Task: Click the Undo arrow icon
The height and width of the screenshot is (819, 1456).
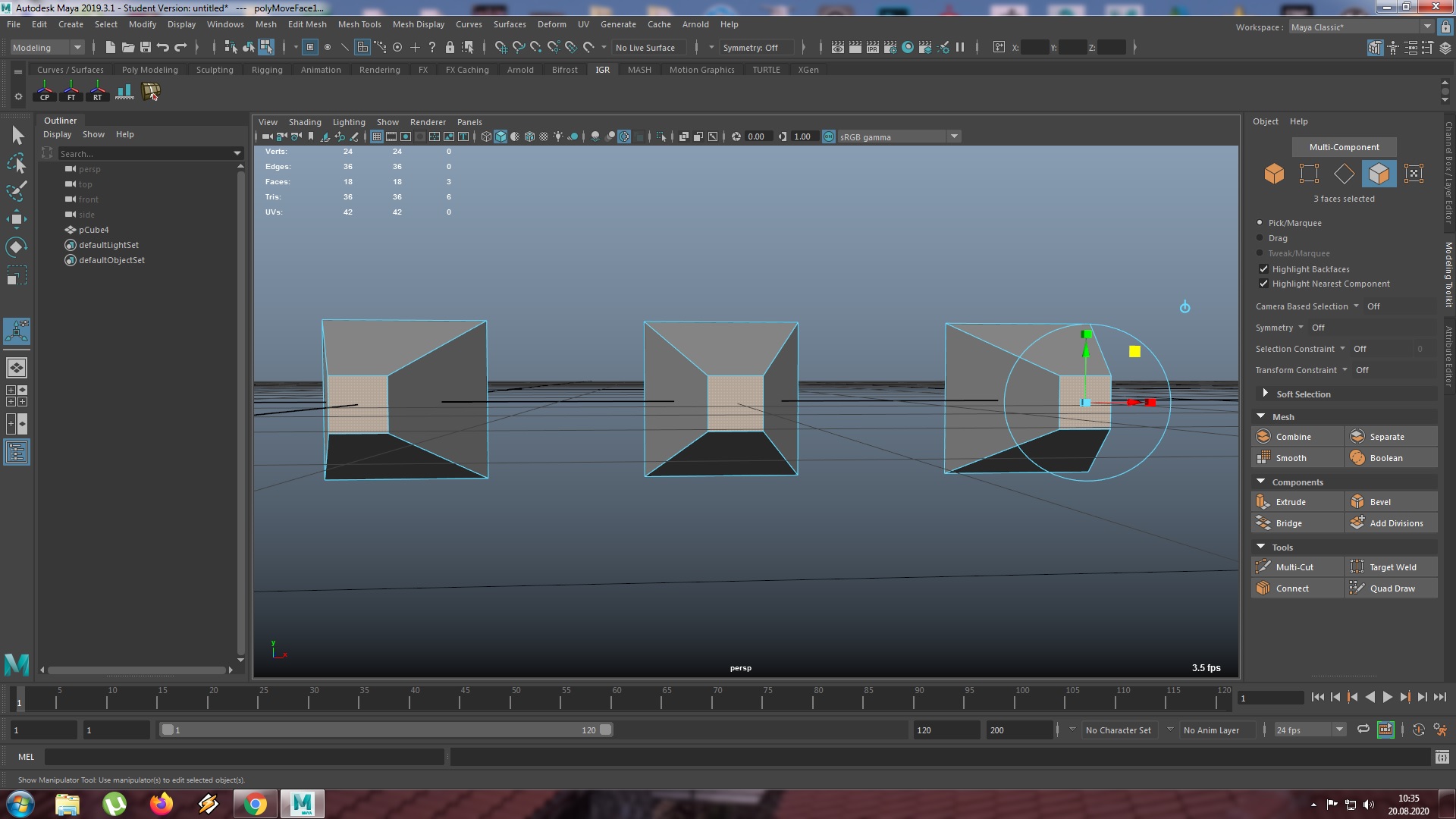Action: (x=162, y=47)
